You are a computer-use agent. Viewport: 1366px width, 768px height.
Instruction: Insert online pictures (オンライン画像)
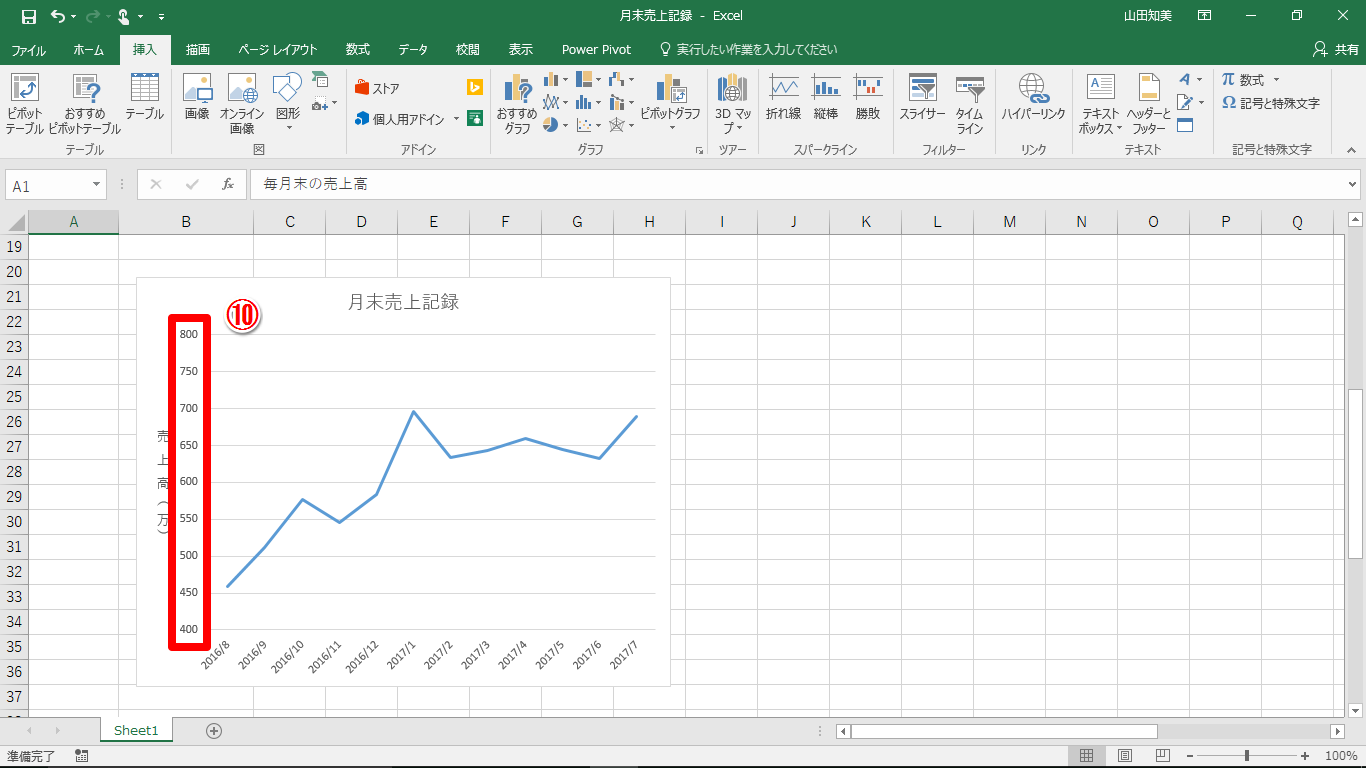[242, 103]
